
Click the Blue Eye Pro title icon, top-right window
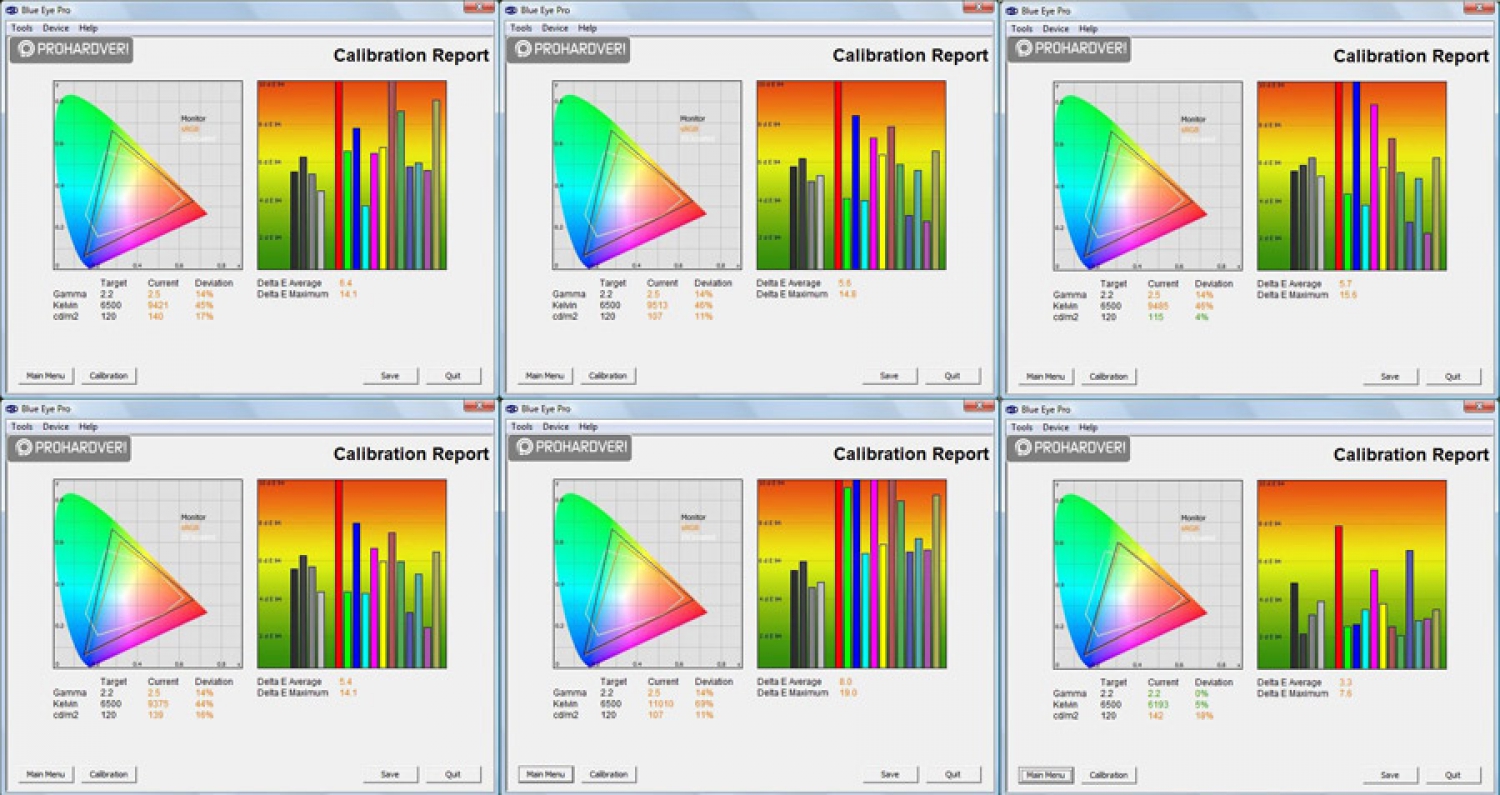[1012, 10]
